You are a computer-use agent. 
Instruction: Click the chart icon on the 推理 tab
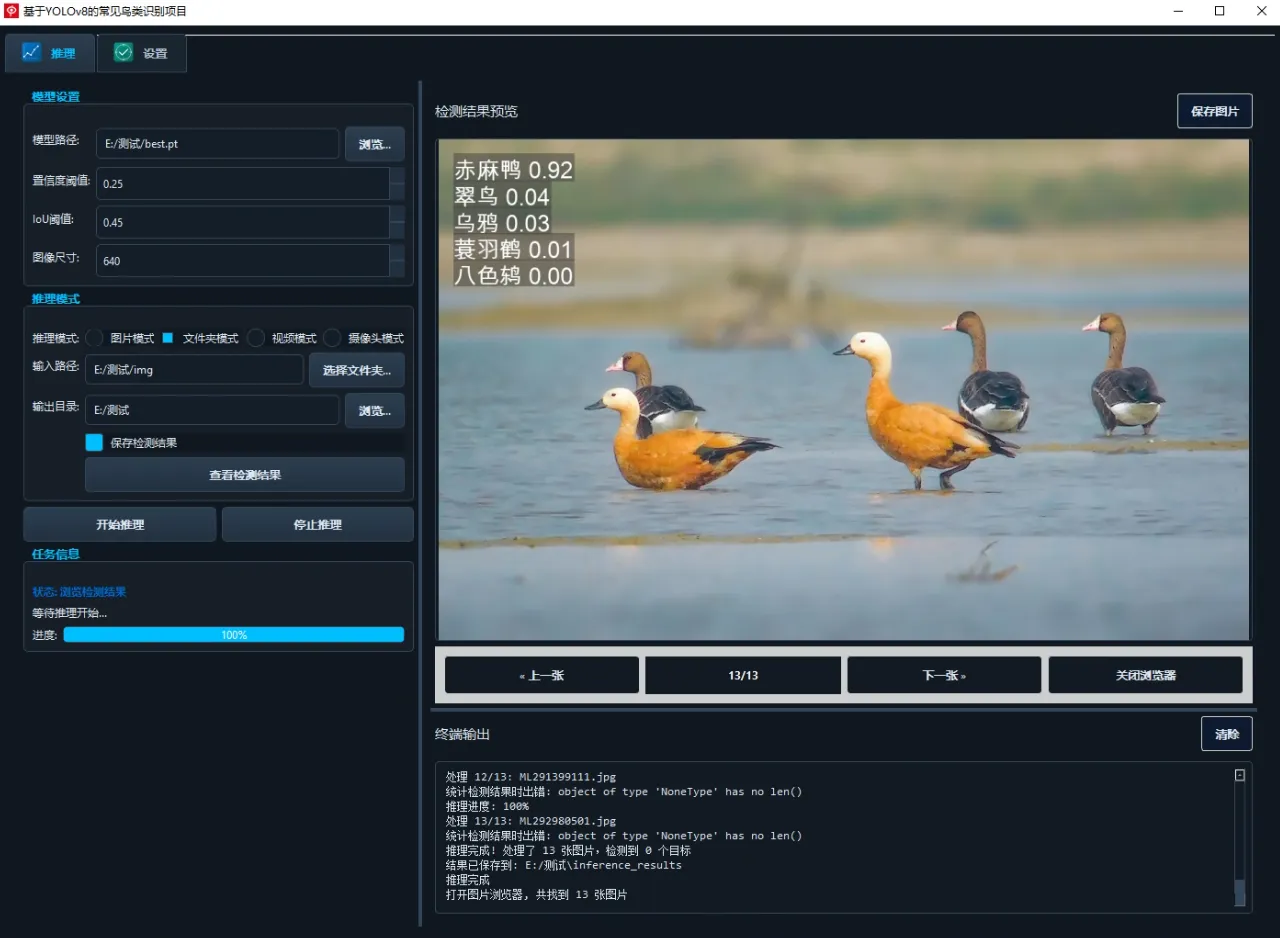click(31, 52)
